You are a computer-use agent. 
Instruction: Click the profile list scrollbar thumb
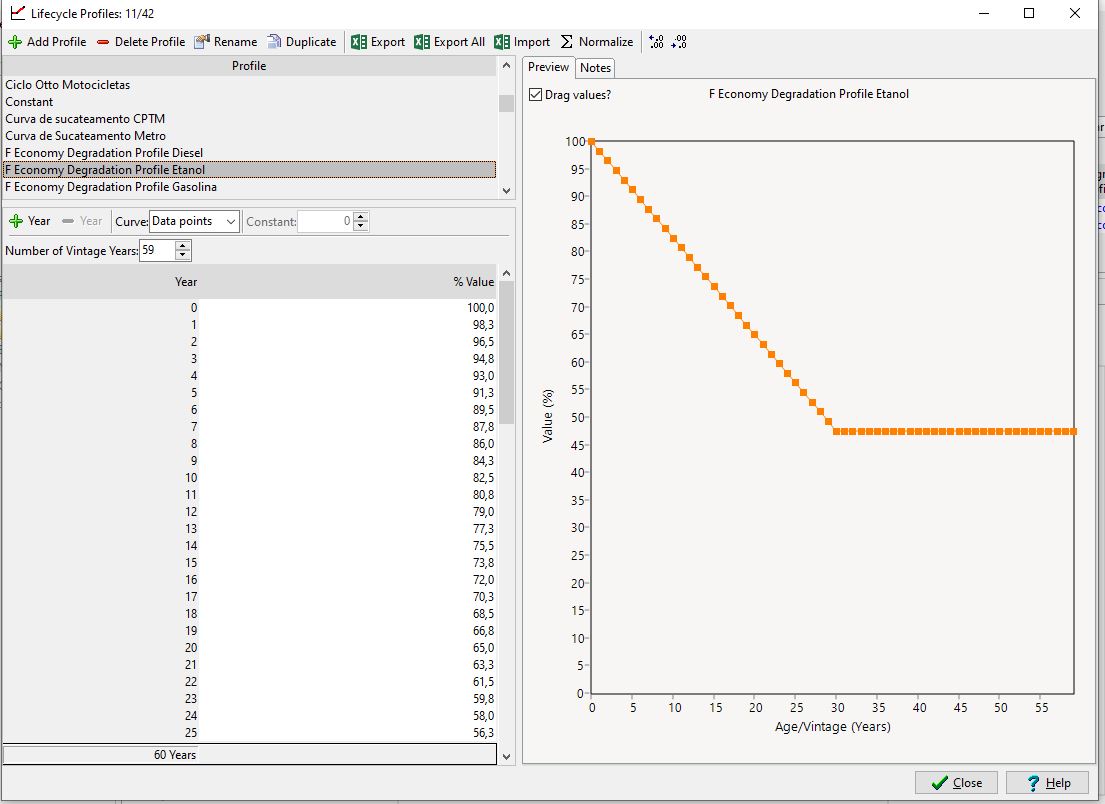pos(506,104)
